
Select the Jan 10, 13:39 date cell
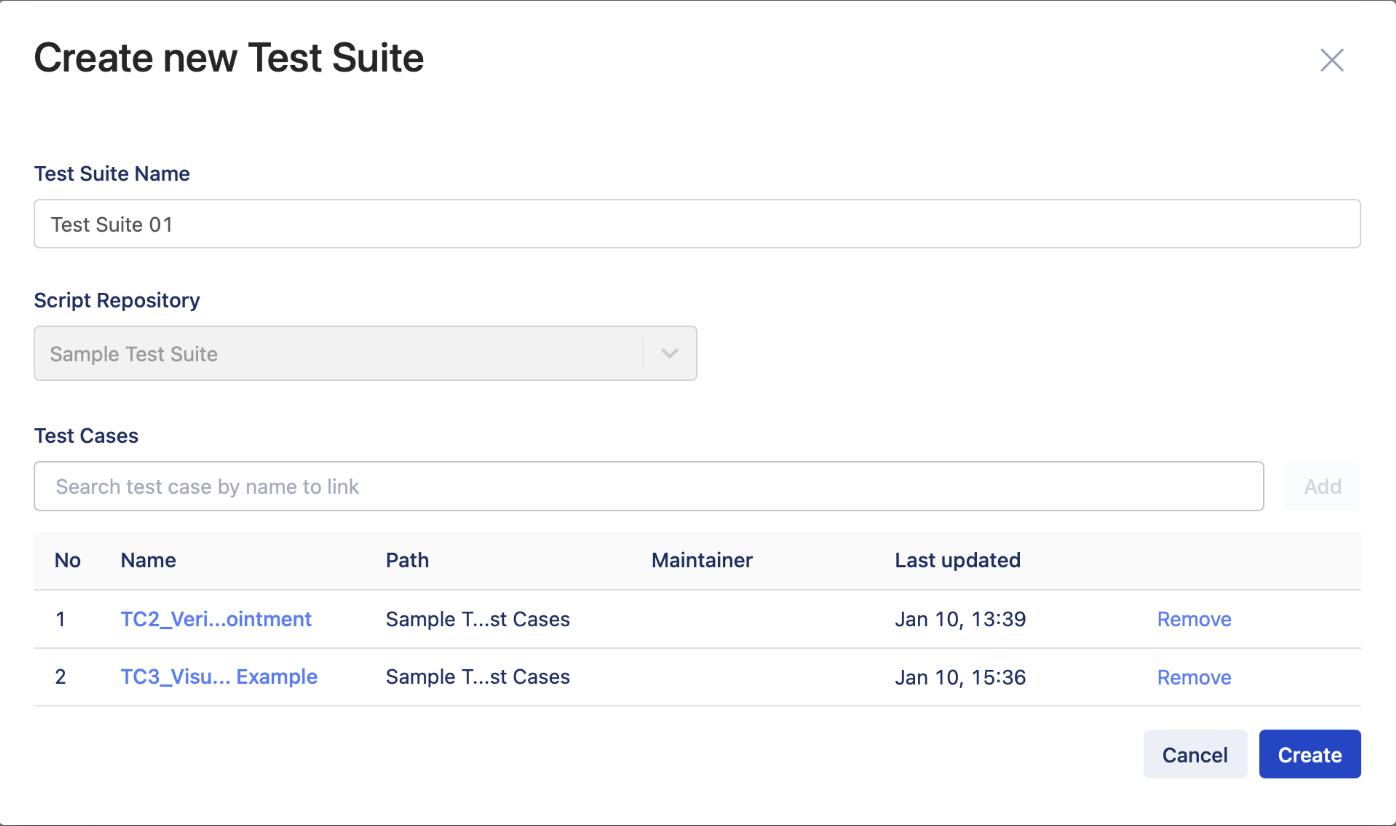click(960, 619)
